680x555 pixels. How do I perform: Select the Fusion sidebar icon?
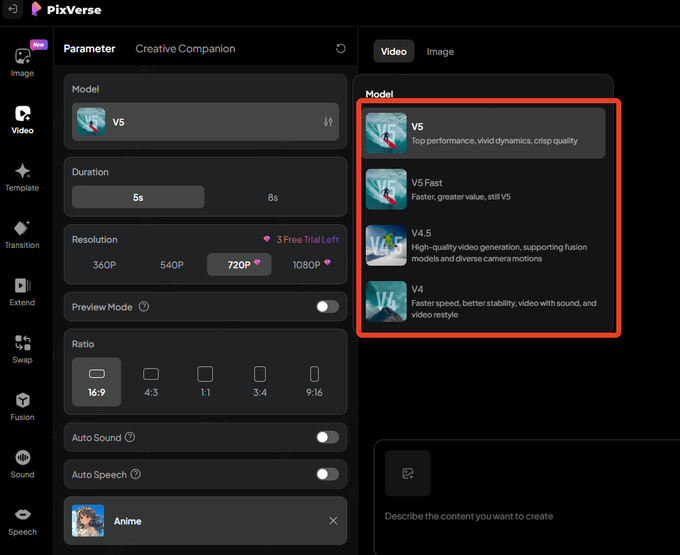[x=22, y=406]
